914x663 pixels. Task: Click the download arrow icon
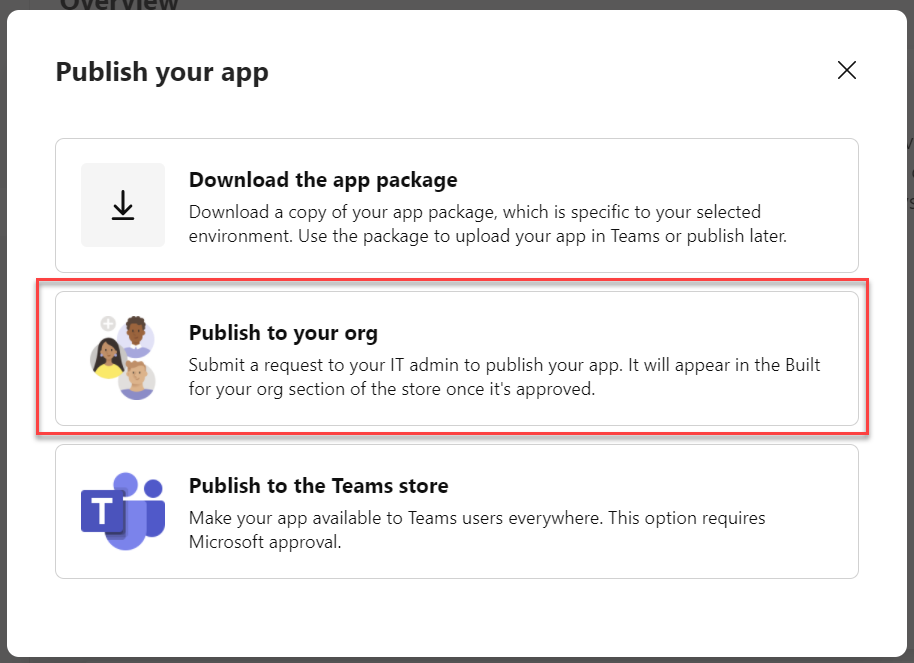click(x=123, y=205)
